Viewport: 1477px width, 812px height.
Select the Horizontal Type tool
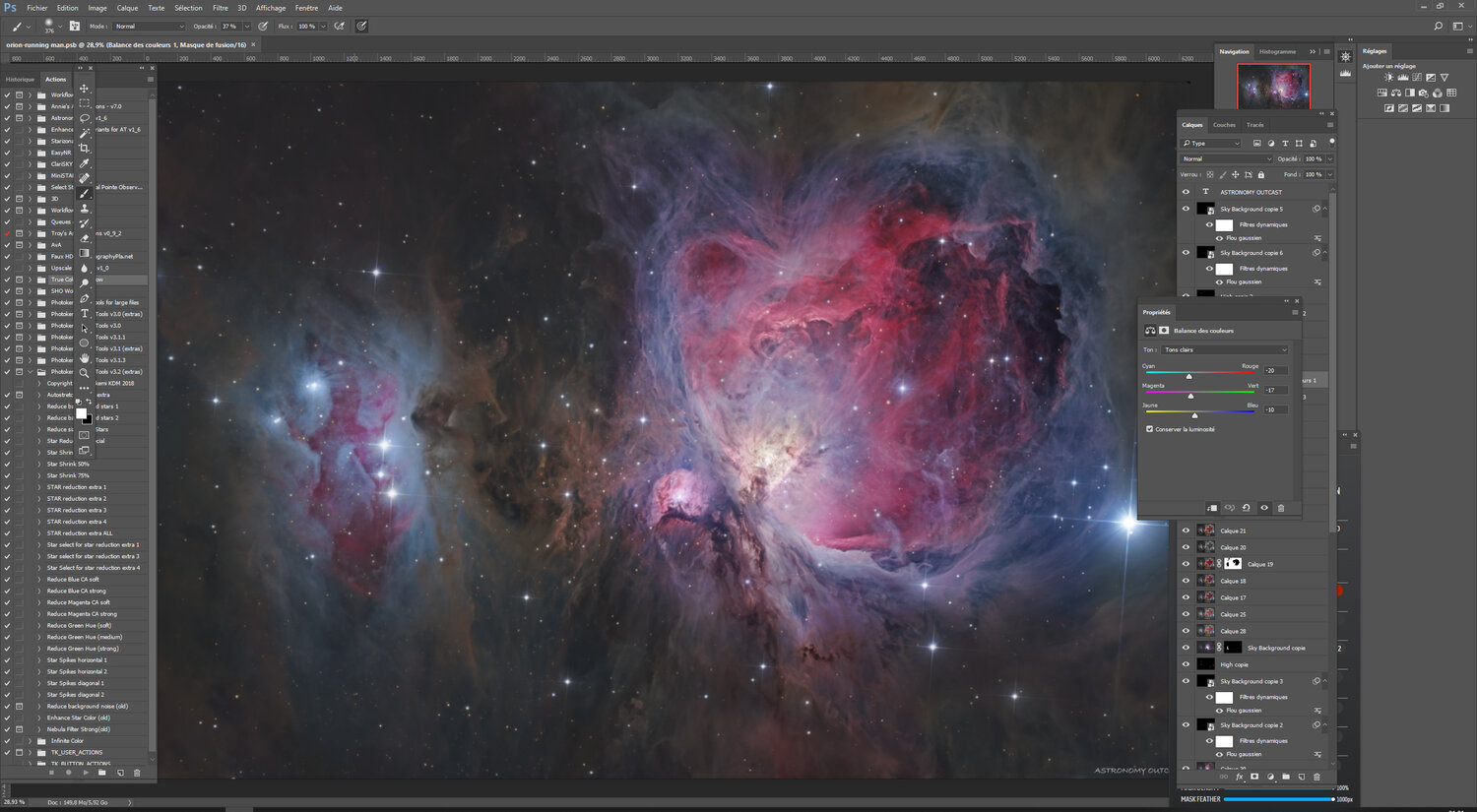point(85,313)
